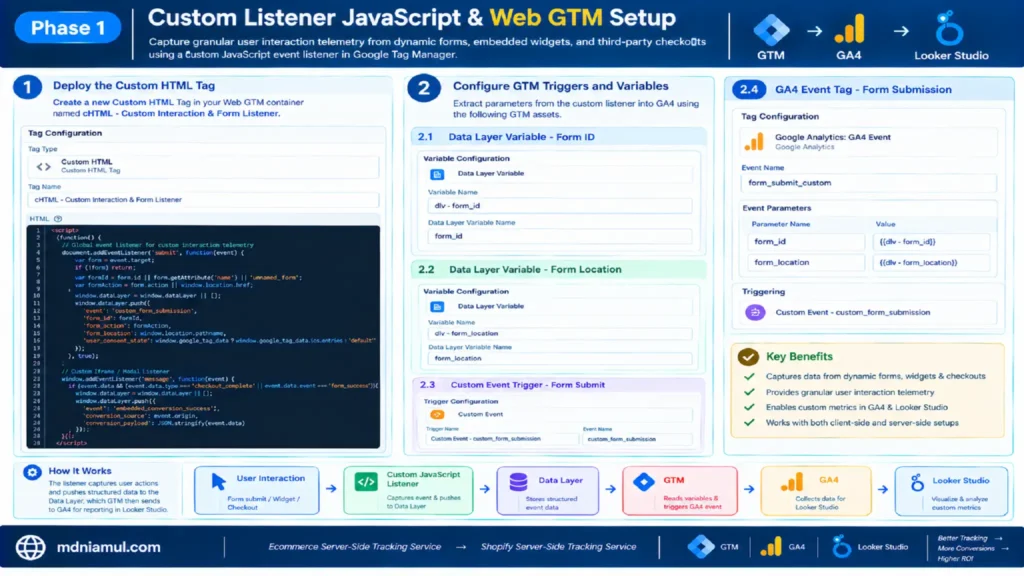
Task: Click the '2.3 Custom Event Trigger - Form Submit' header
Action: 560,385
